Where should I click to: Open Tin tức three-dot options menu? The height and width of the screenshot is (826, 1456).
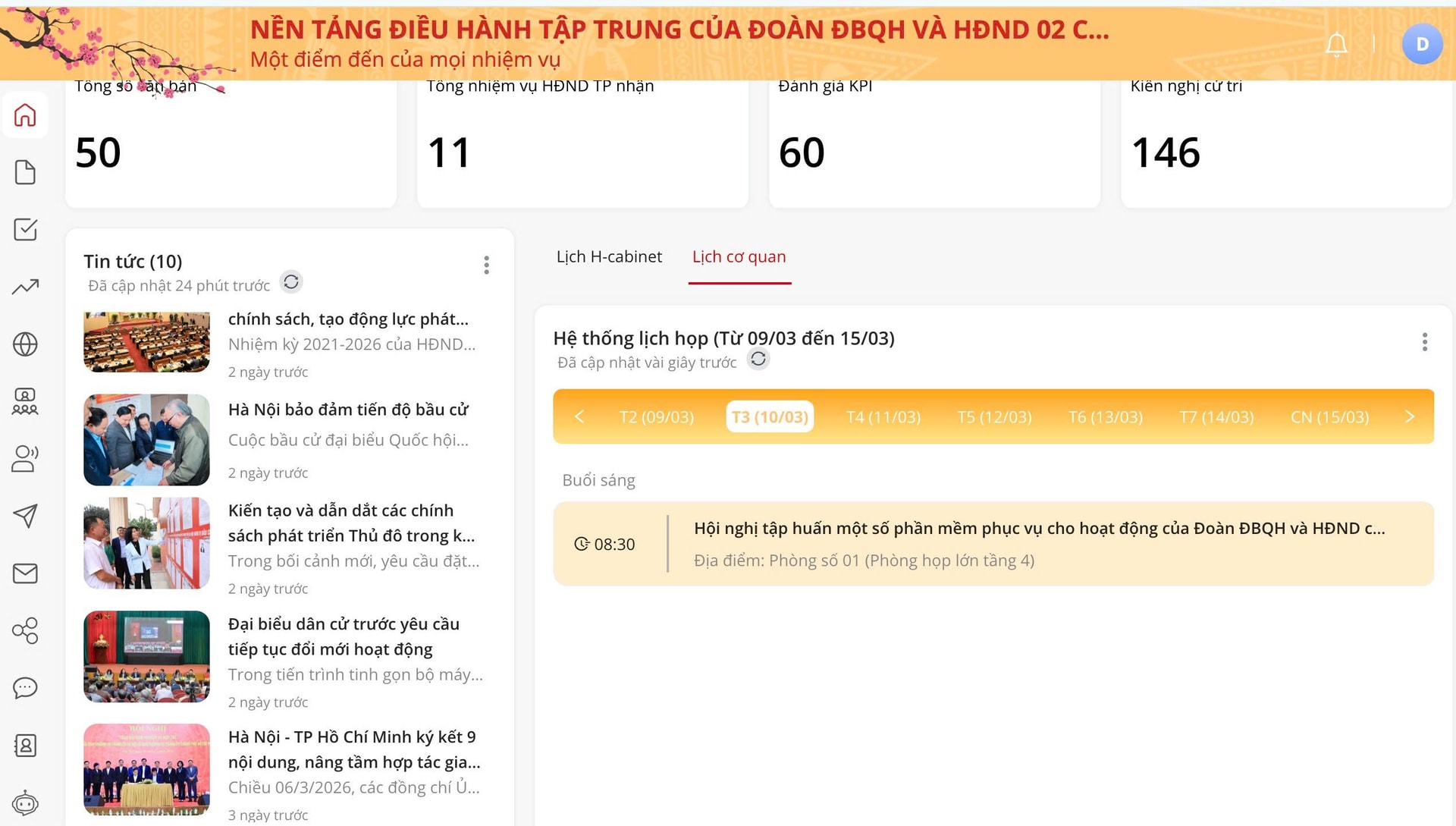click(486, 265)
